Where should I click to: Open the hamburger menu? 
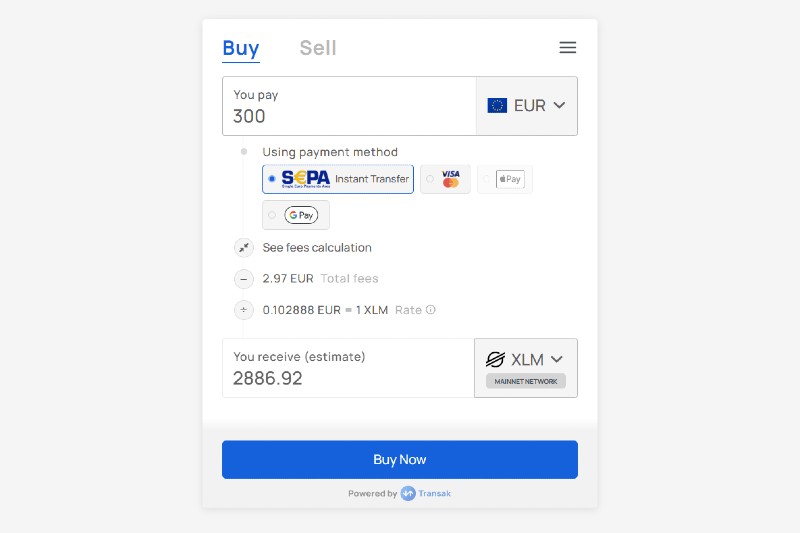coord(567,47)
